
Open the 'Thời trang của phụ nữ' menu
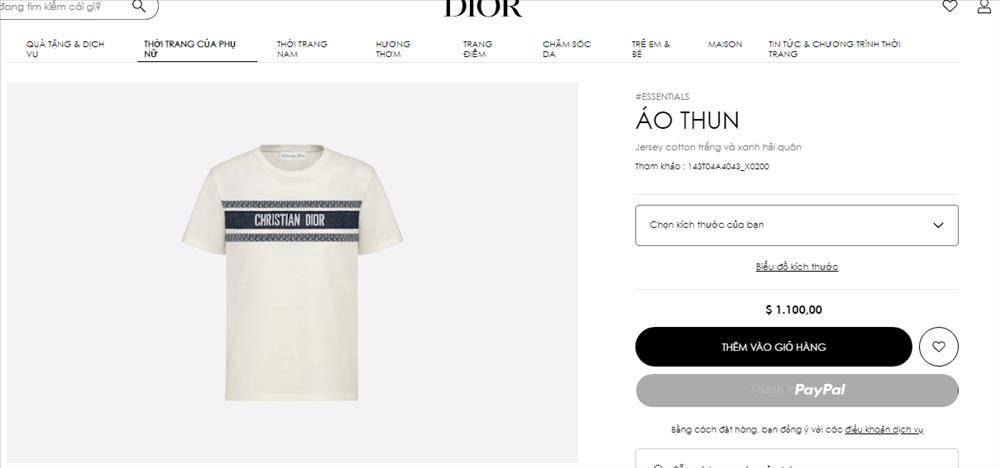click(190, 48)
